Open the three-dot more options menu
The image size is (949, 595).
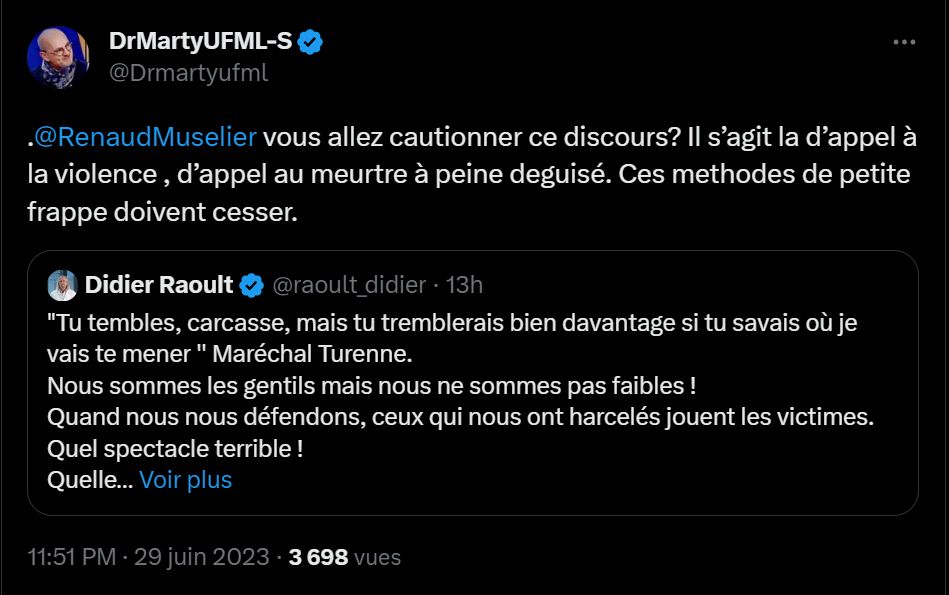(x=904, y=43)
